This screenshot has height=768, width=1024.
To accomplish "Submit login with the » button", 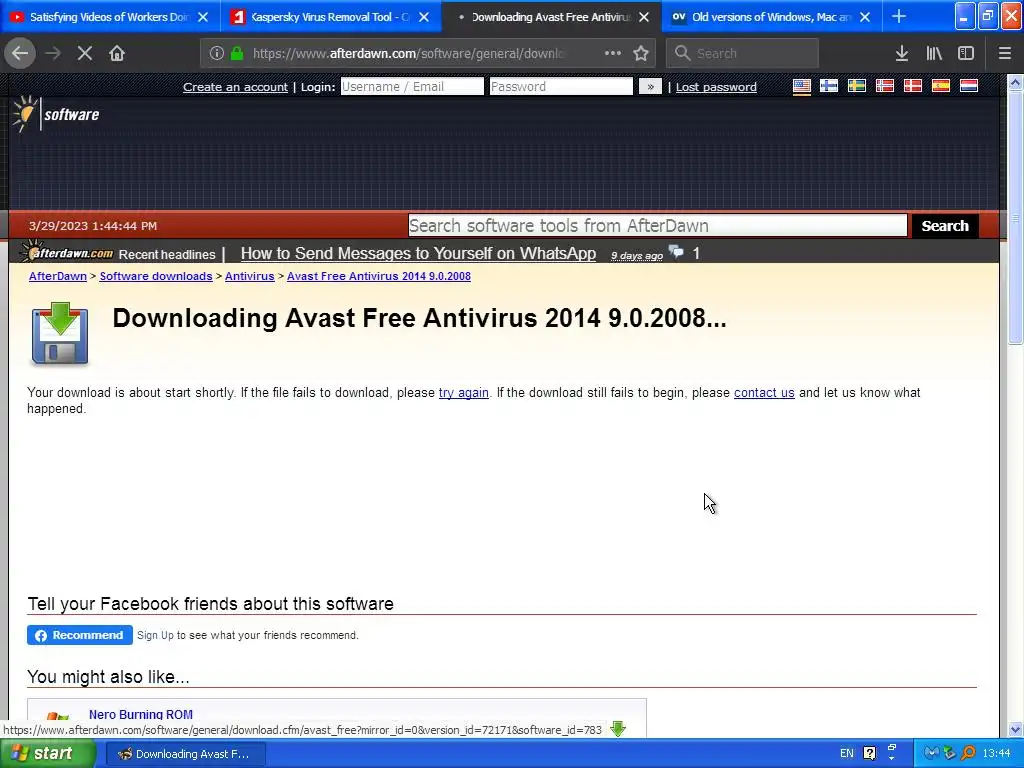I will [x=650, y=86].
